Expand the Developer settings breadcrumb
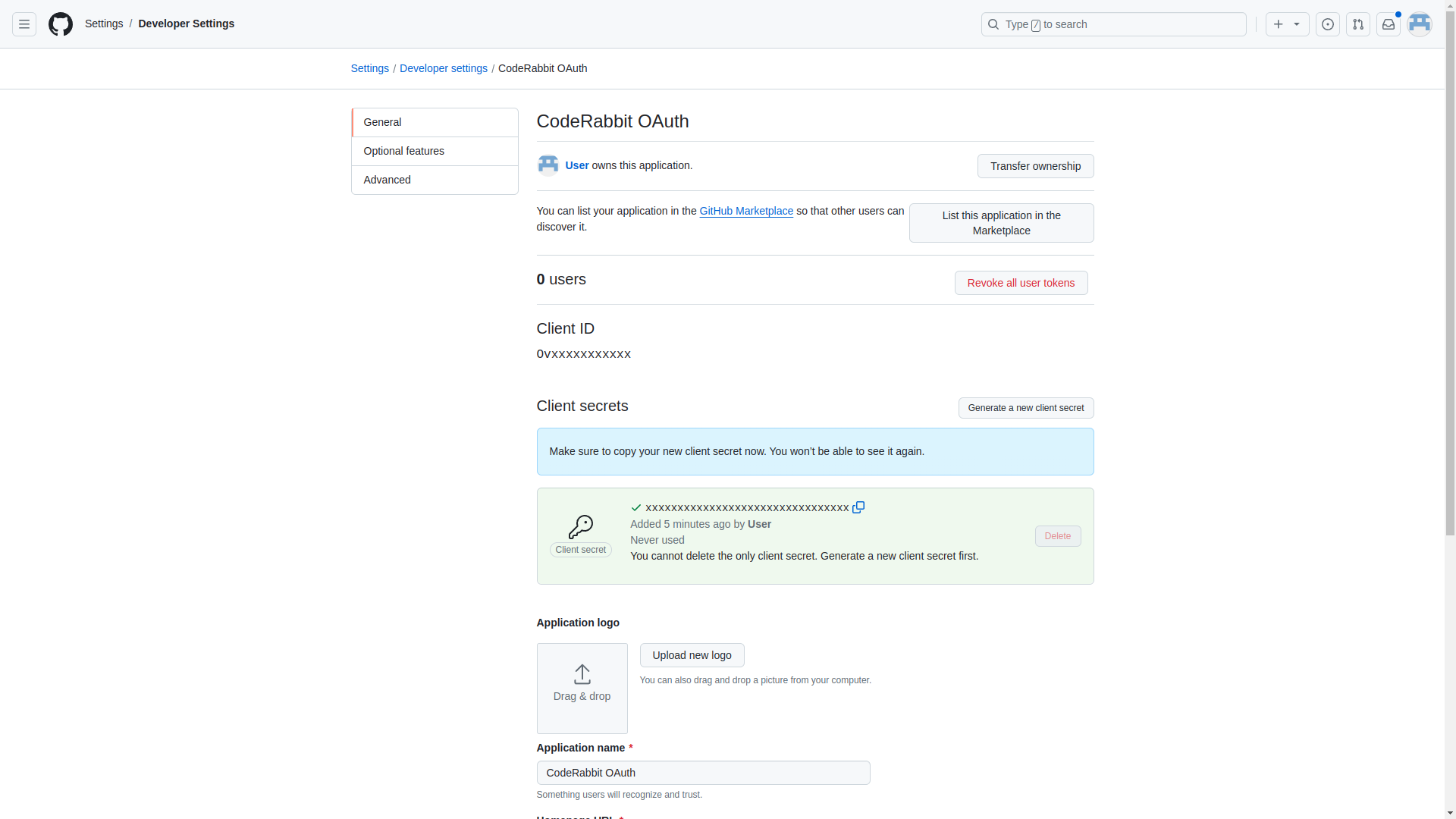 pyautogui.click(x=443, y=68)
